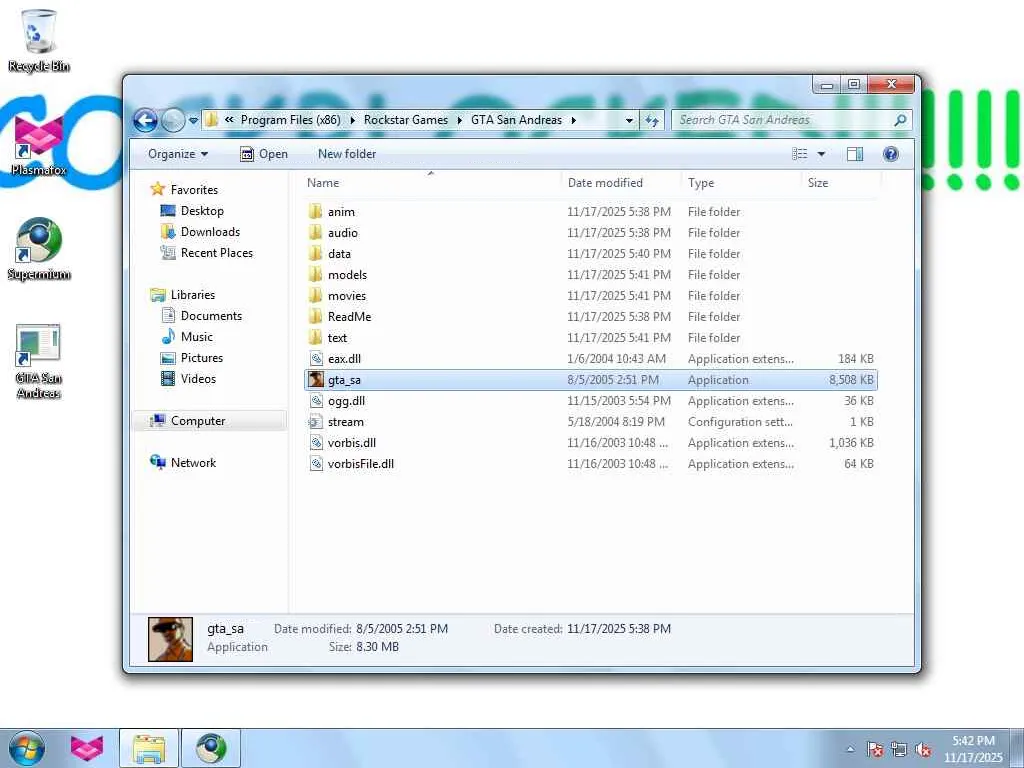This screenshot has height=768, width=1024.
Task: Select the data folder
Action: click(x=590, y=253)
